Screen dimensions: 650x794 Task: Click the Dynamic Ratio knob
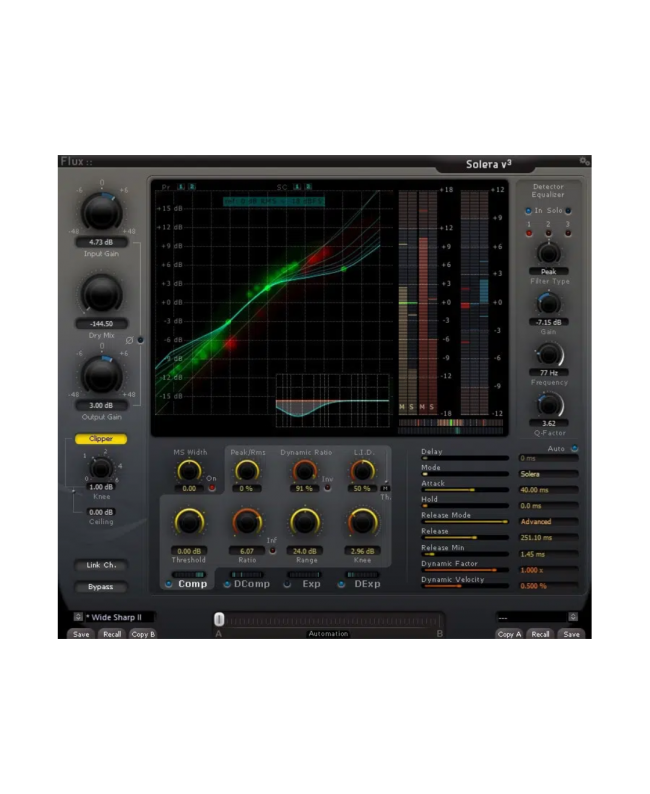click(x=304, y=471)
